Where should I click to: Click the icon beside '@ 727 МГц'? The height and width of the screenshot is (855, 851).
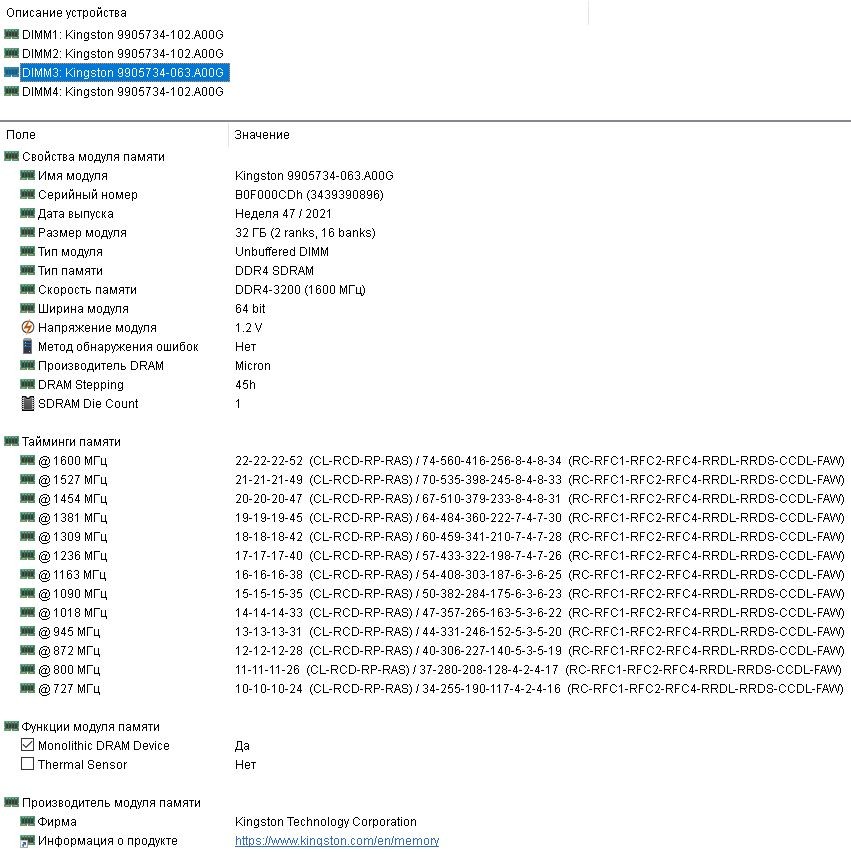(x=27, y=688)
